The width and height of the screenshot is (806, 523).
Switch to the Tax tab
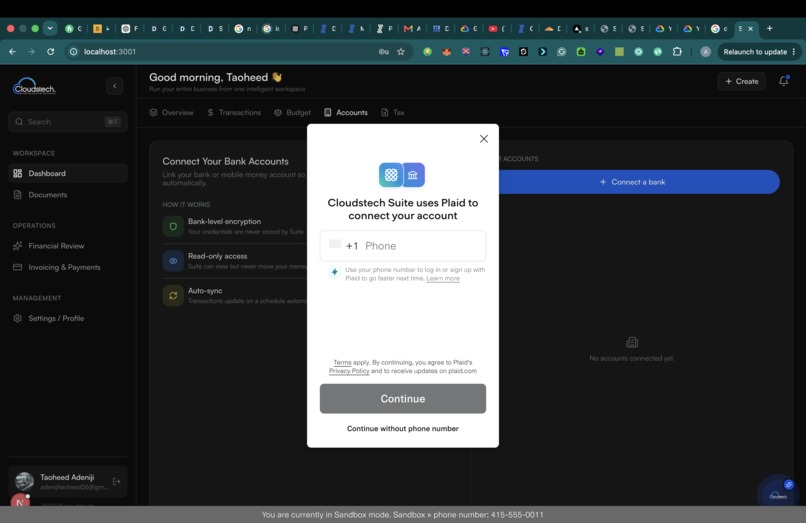pos(393,112)
